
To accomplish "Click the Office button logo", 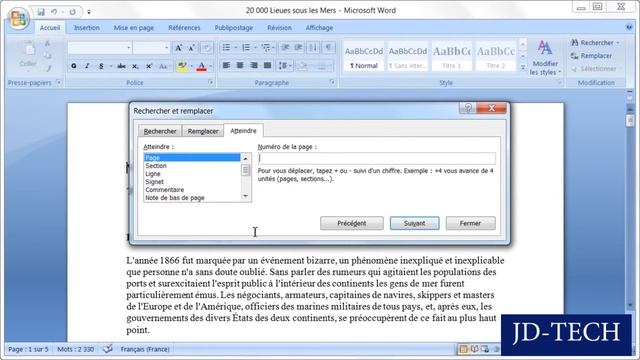I will click(18, 18).
